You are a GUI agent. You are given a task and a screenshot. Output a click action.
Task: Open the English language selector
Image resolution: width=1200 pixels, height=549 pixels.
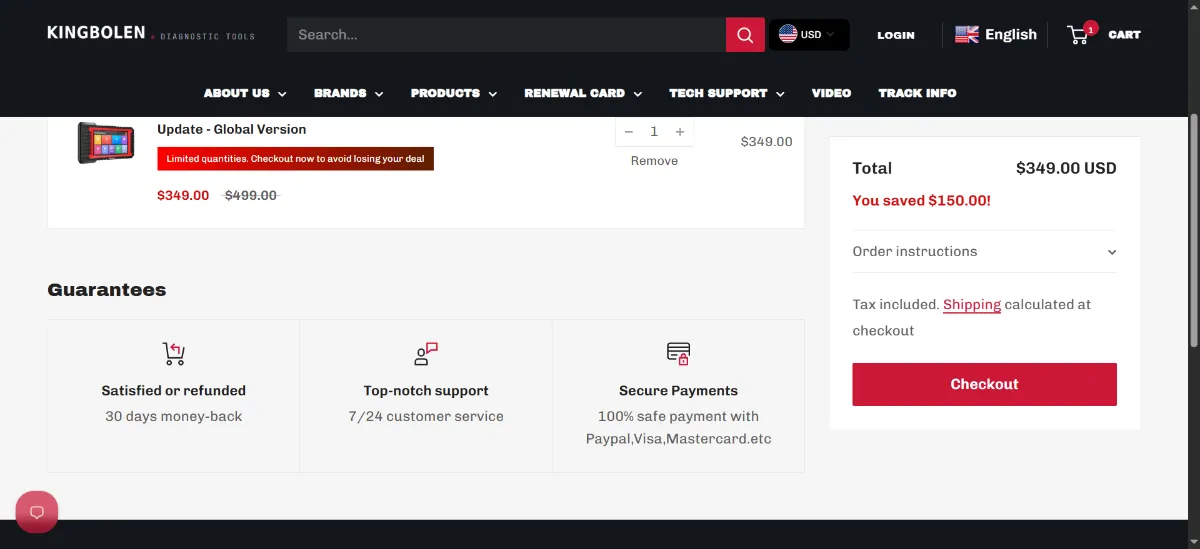996,34
